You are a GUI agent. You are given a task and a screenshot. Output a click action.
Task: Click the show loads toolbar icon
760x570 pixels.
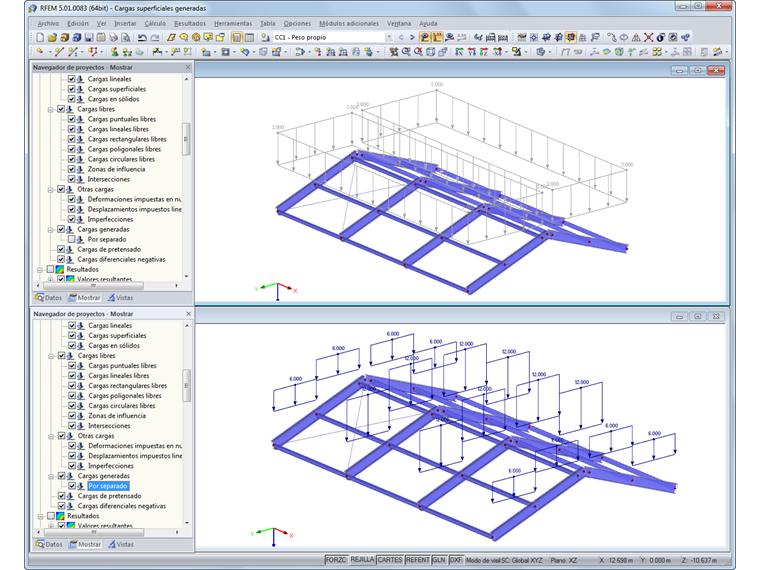tap(425, 37)
